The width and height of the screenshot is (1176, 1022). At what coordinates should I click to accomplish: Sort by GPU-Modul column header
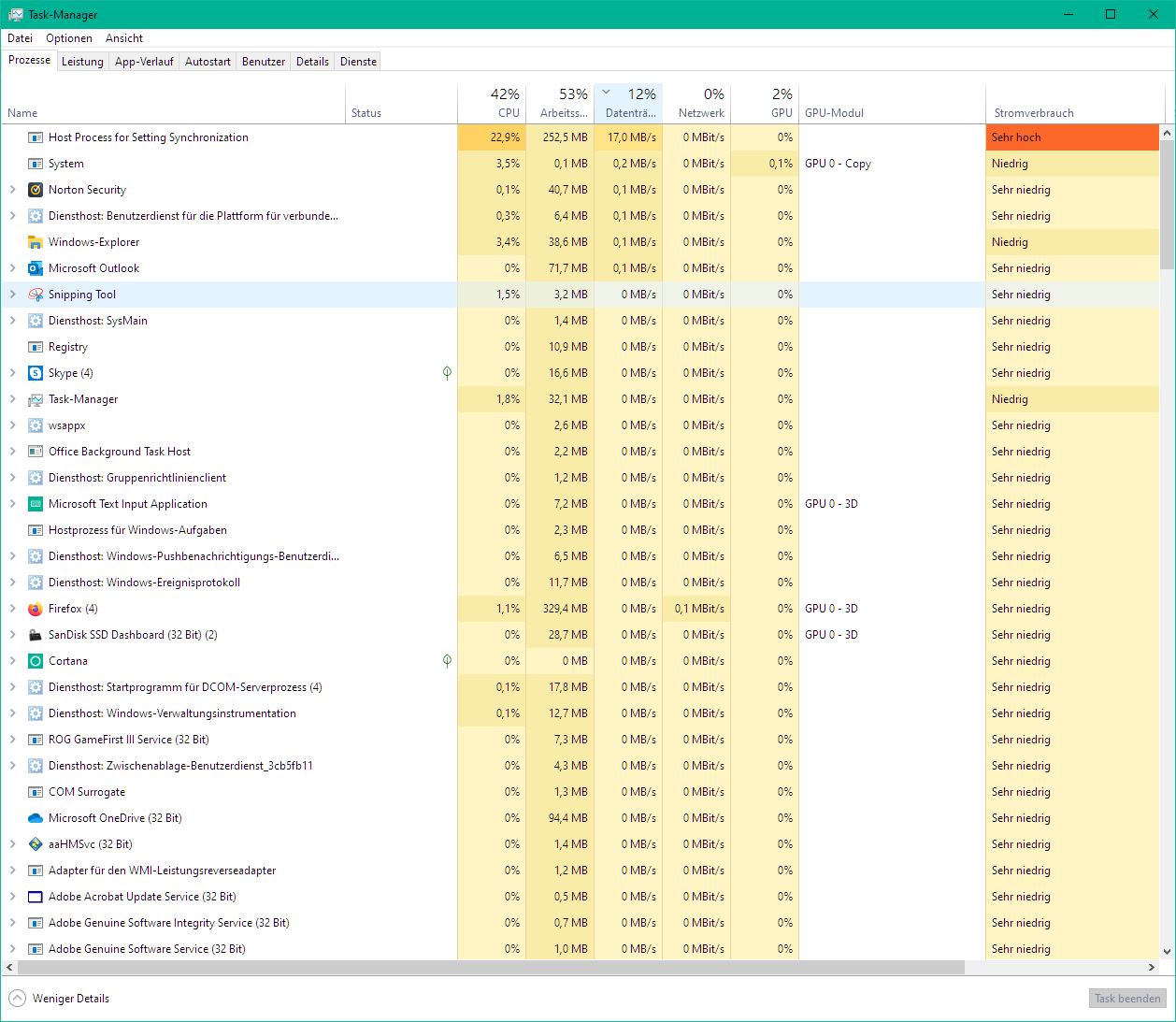coord(892,104)
